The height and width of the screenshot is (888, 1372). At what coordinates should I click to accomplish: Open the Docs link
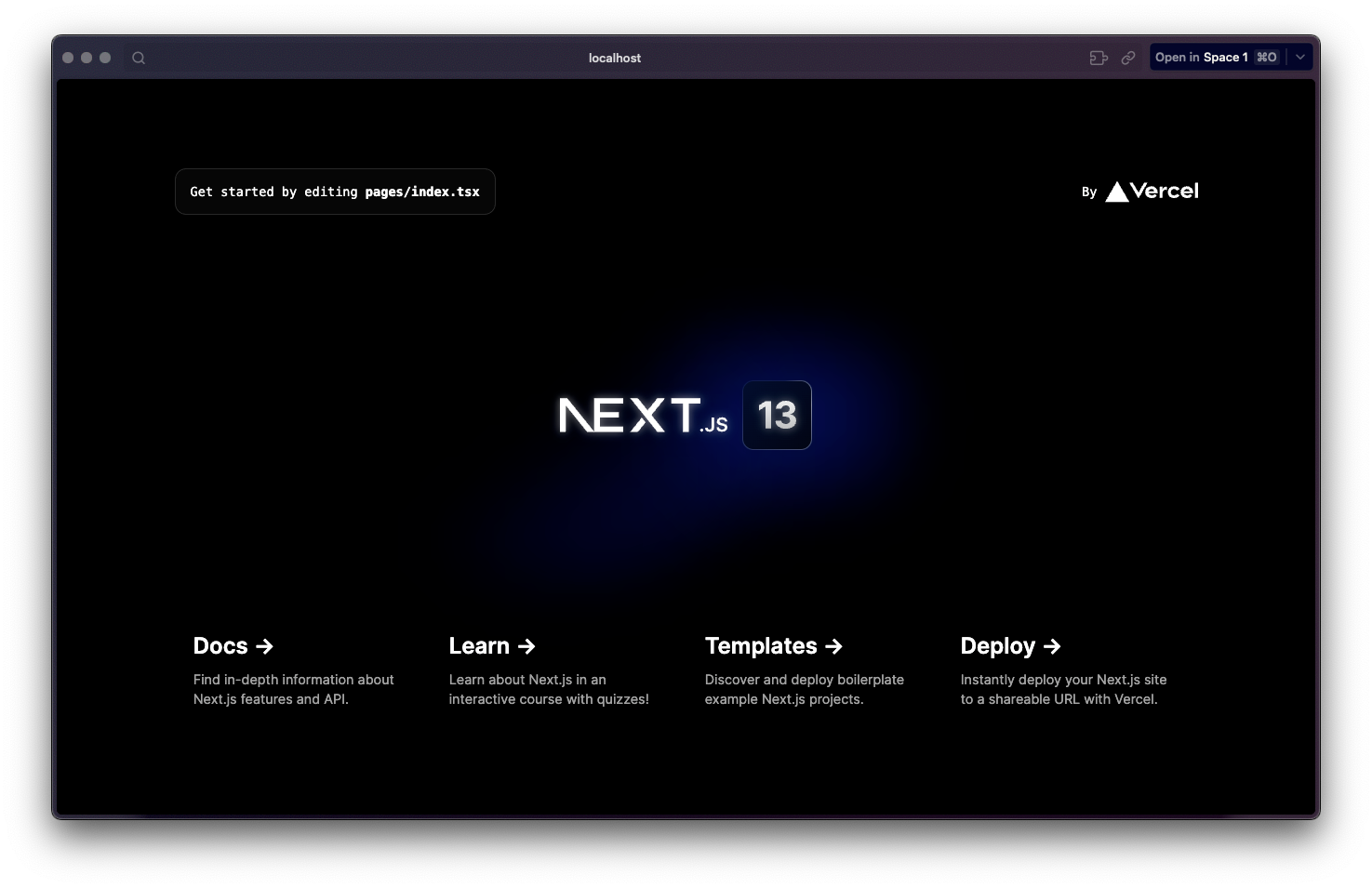click(233, 645)
